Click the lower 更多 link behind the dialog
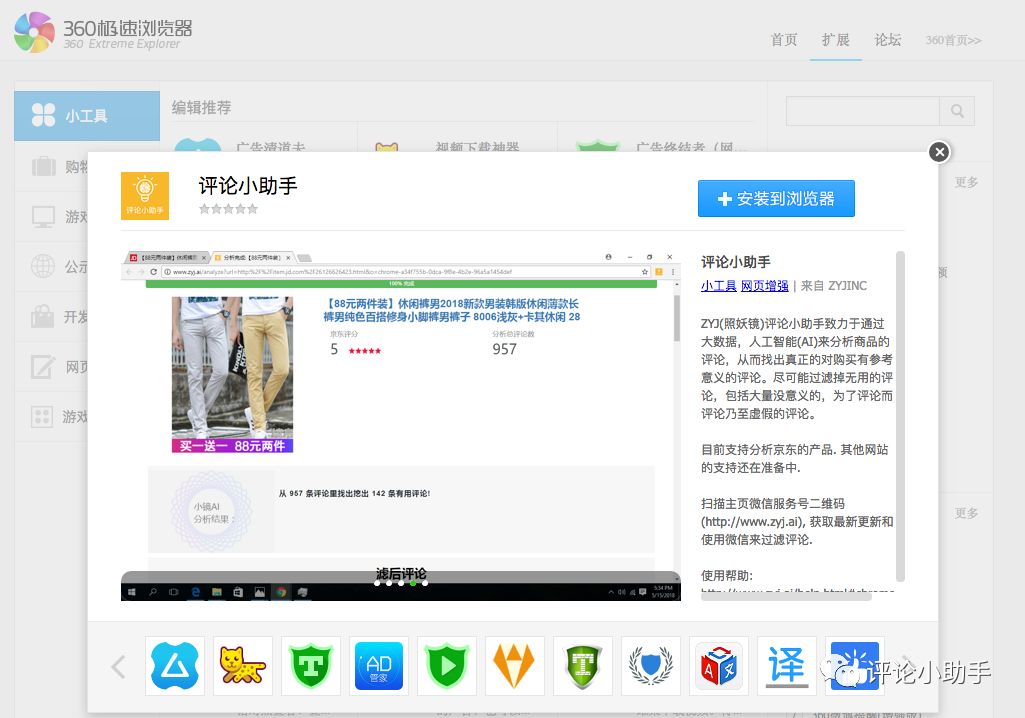 pos(966,513)
